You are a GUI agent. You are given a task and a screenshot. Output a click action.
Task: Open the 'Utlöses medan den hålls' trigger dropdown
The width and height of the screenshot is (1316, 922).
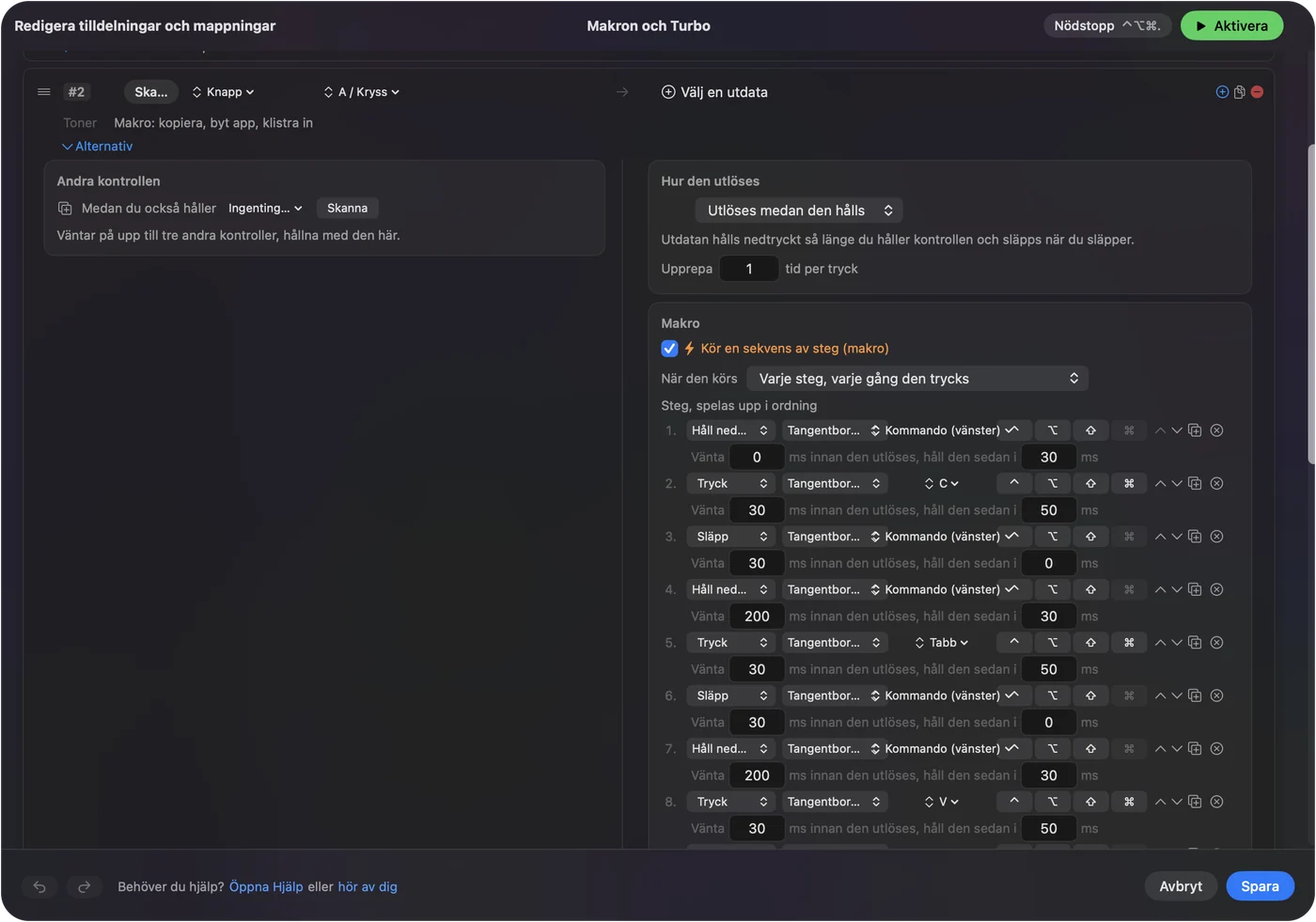(x=799, y=211)
